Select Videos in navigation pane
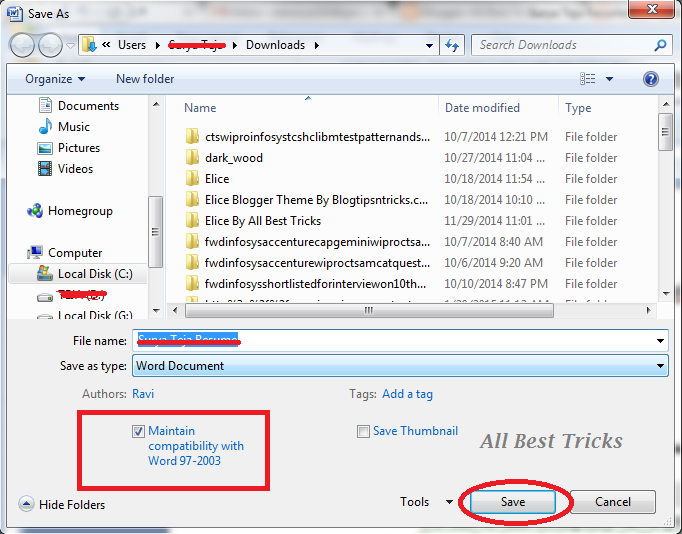The image size is (682, 534). pos(75,169)
